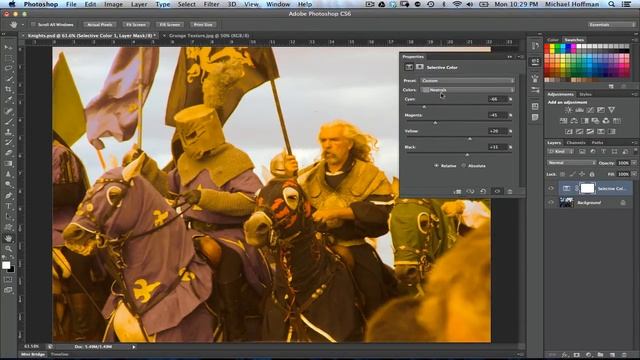Clip adjustment to layer icon in Properties
Viewport: 640px width, 360px height.
458,191
